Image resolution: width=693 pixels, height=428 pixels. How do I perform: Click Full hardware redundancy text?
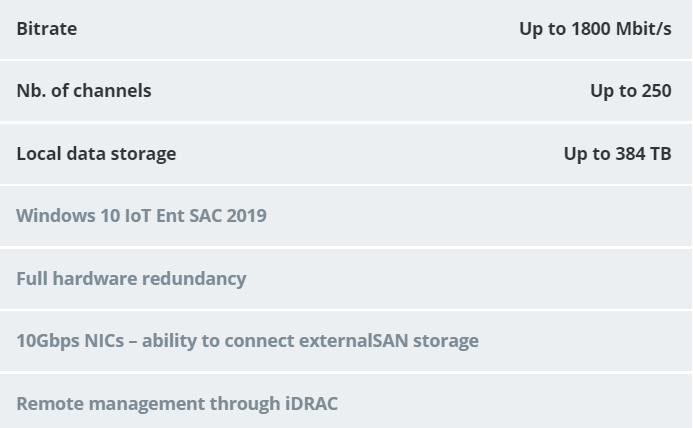click(x=131, y=279)
